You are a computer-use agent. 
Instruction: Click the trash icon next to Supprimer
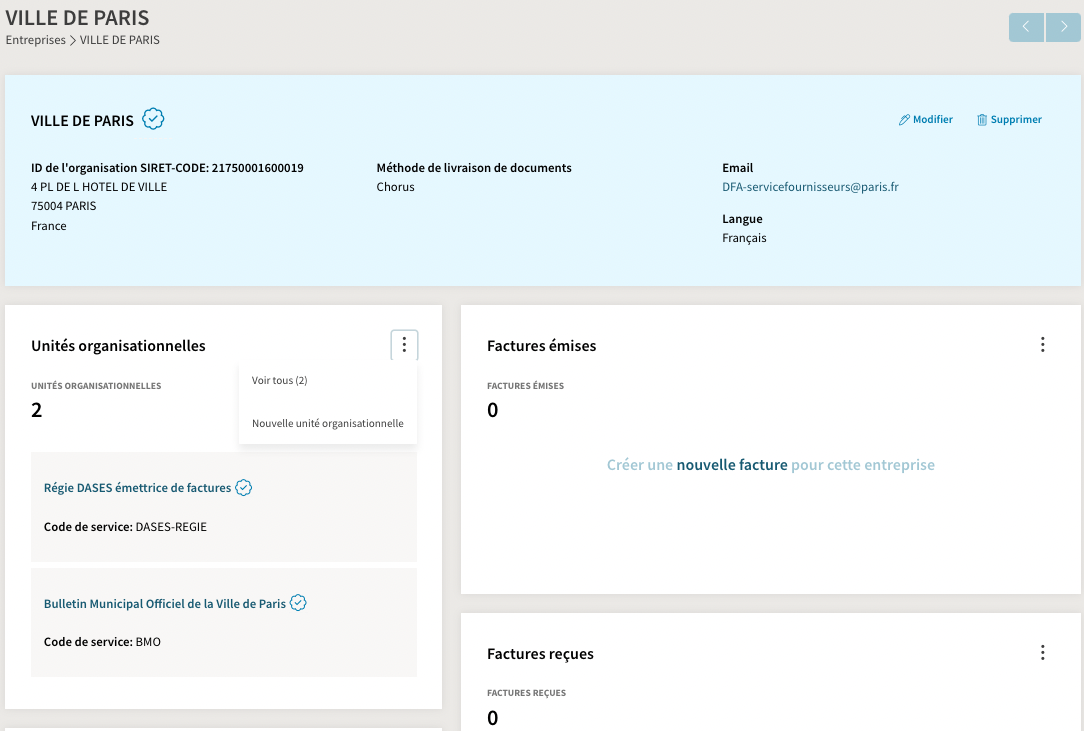[x=982, y=120]
